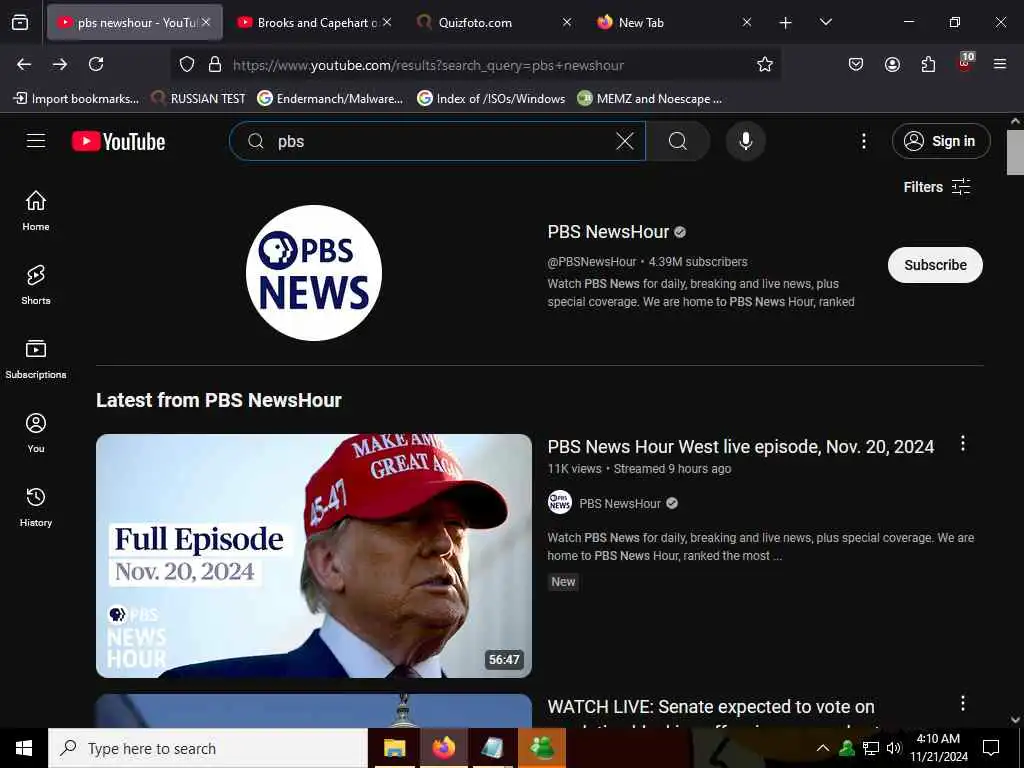Open File Explorer from taskbar
The image size is (1024, 768).
coord(394,748)
